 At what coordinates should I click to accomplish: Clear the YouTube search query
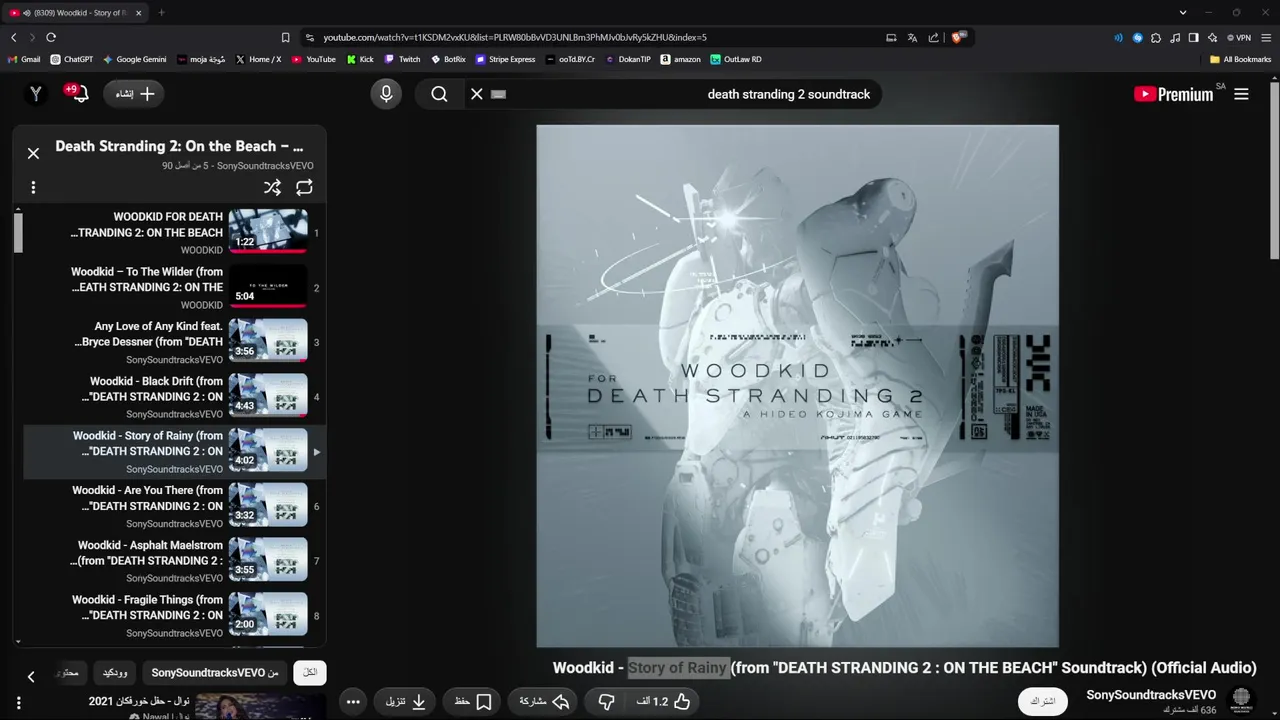pyautogui.click(x=477, y=94)
